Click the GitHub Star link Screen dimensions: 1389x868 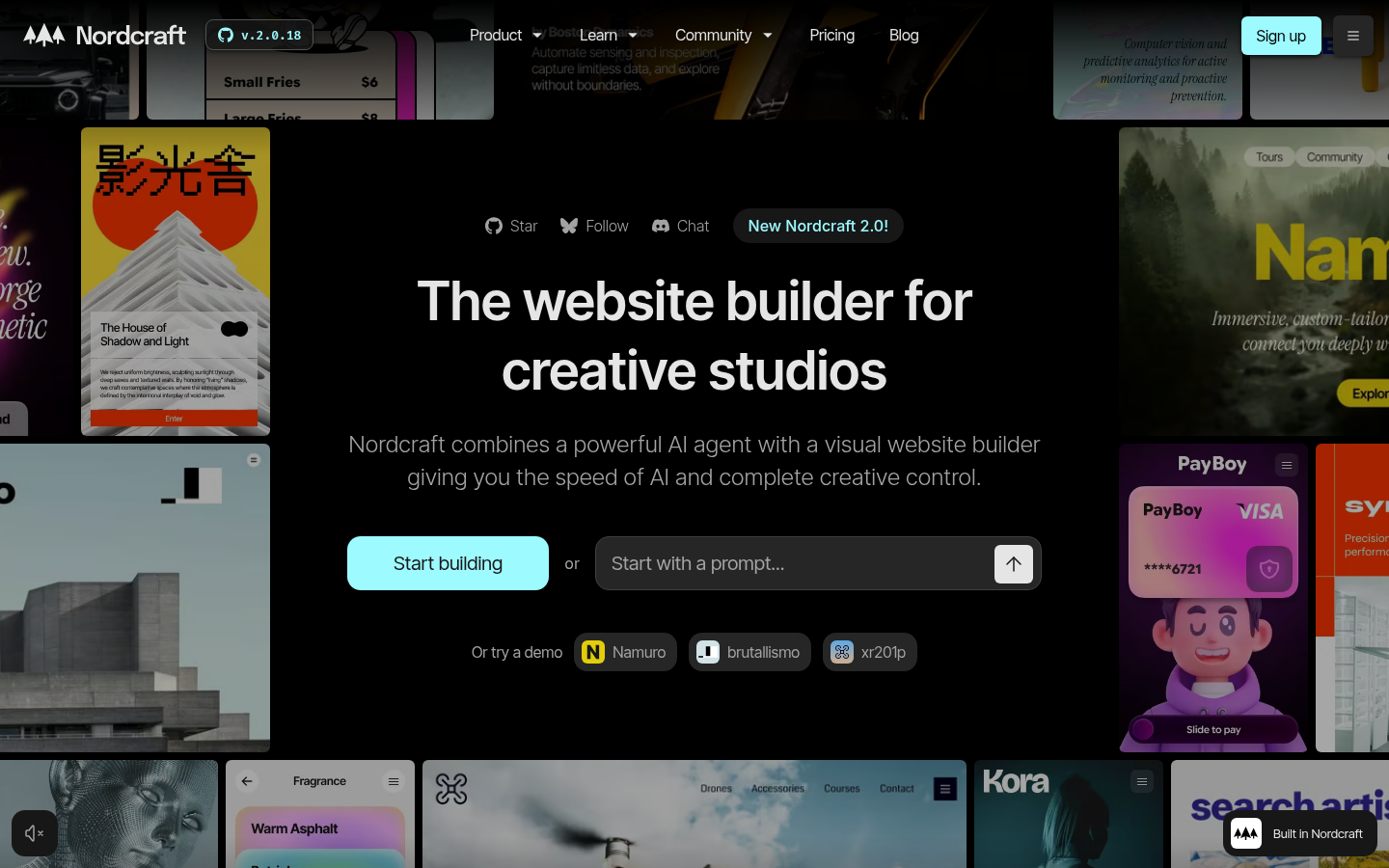[x=511, y=226]
